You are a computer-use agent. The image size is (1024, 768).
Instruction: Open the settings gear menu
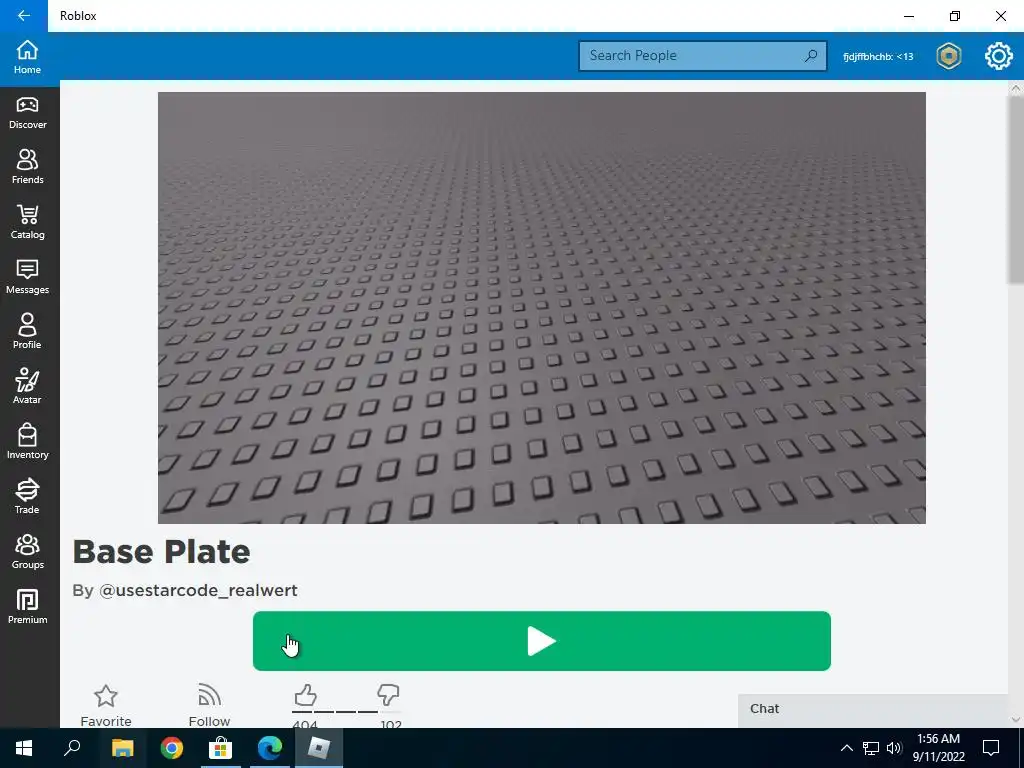(x=998, y=56)
